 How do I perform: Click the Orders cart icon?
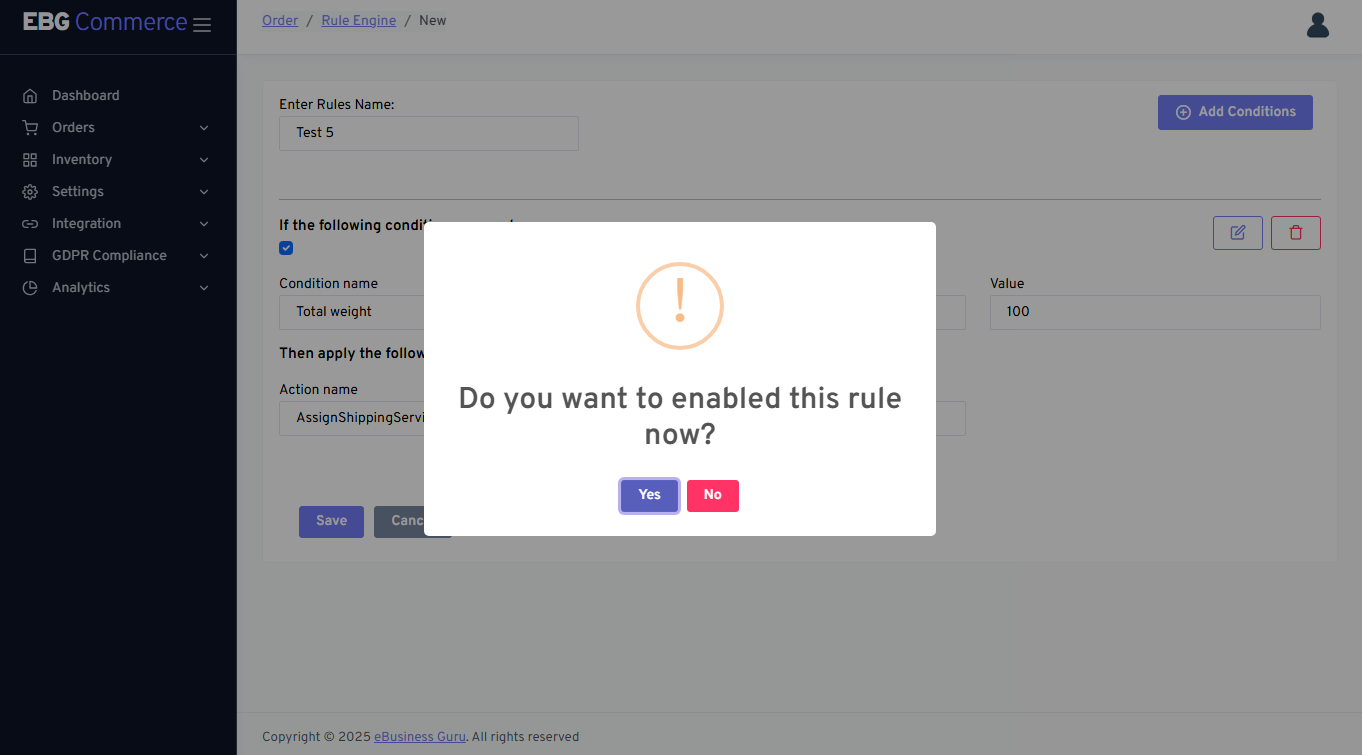click(x=30, y=128)
